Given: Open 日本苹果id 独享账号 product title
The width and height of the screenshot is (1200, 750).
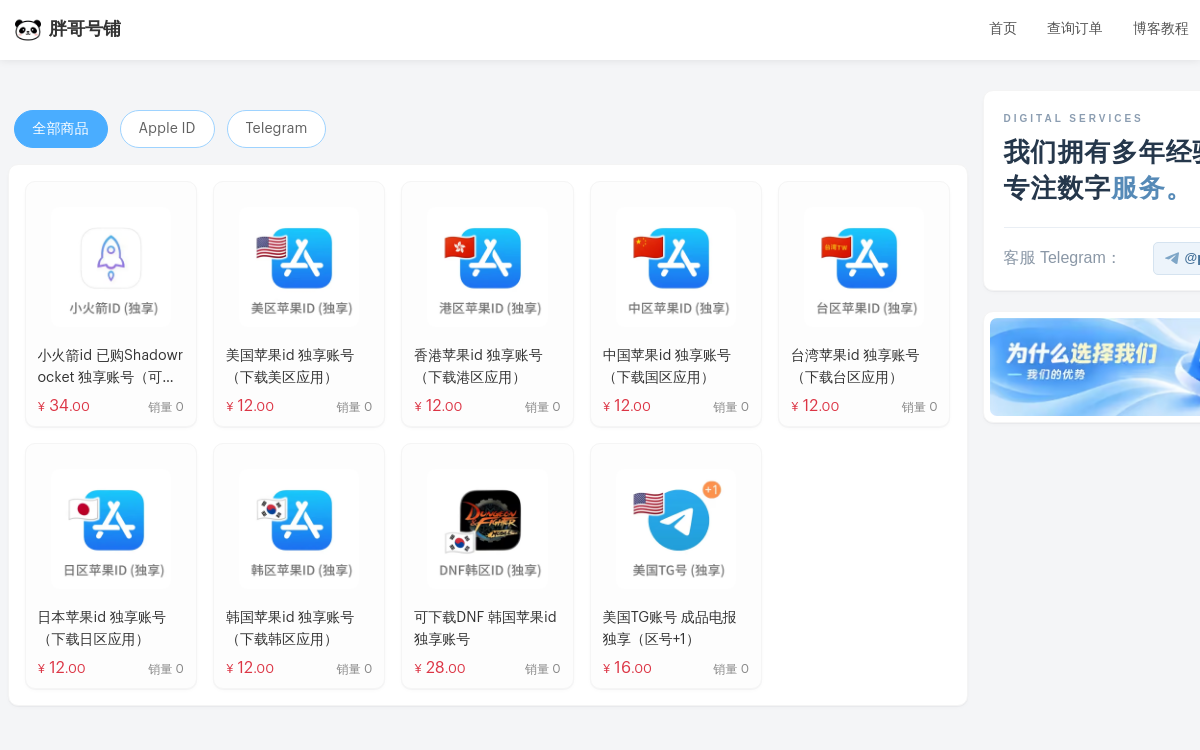Looking at the screenshot, I should pyautogui.click(x=102, y=628).
